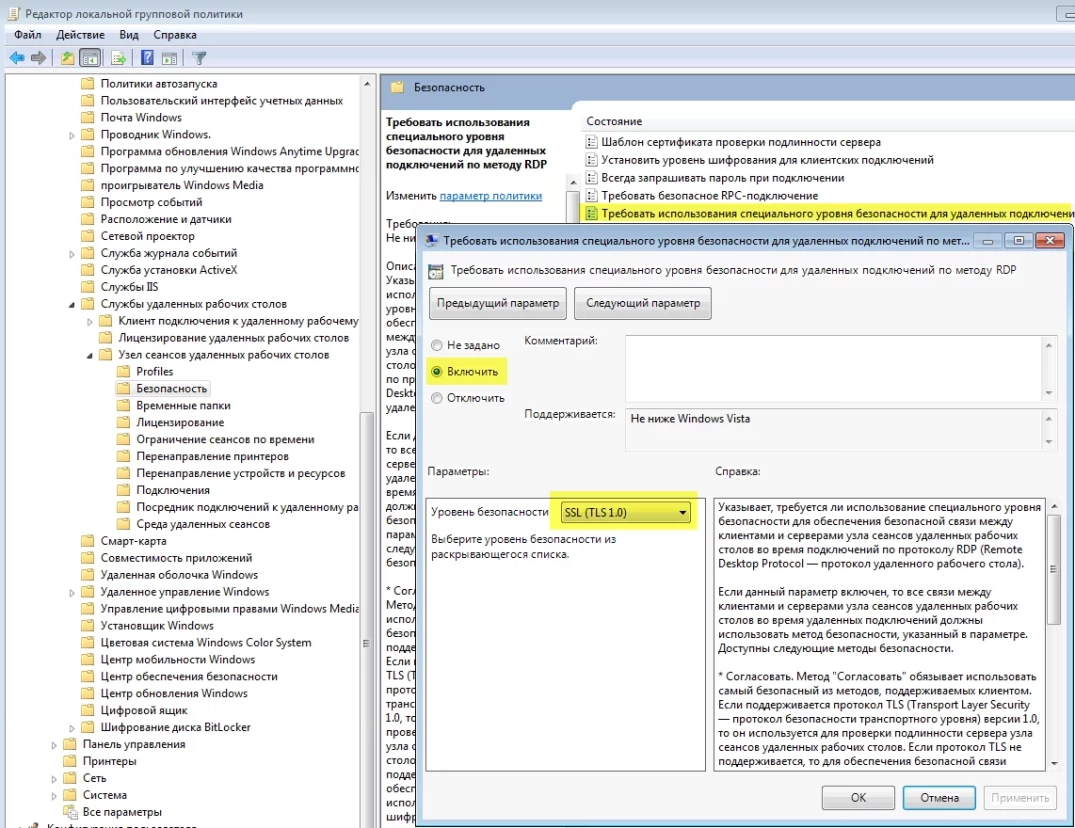
Task: Click the editor's title bar app icon
Action: tap(14, 14)
